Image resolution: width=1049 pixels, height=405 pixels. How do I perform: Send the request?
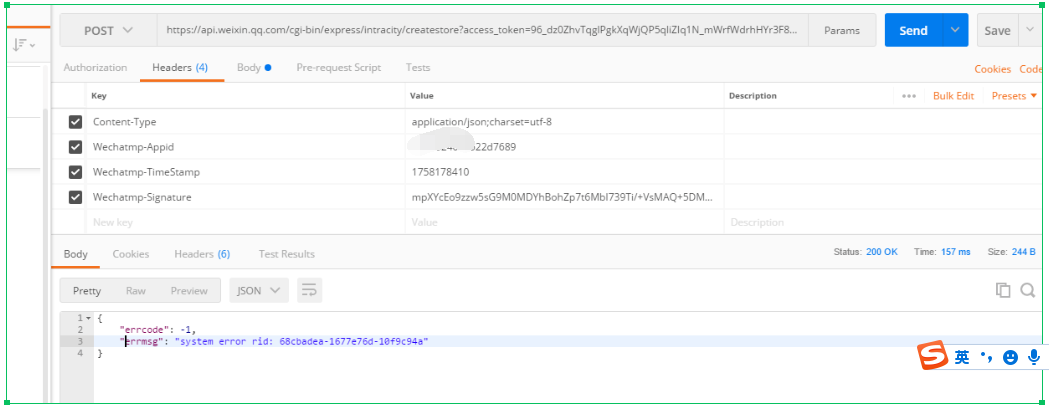pos(913,30)
